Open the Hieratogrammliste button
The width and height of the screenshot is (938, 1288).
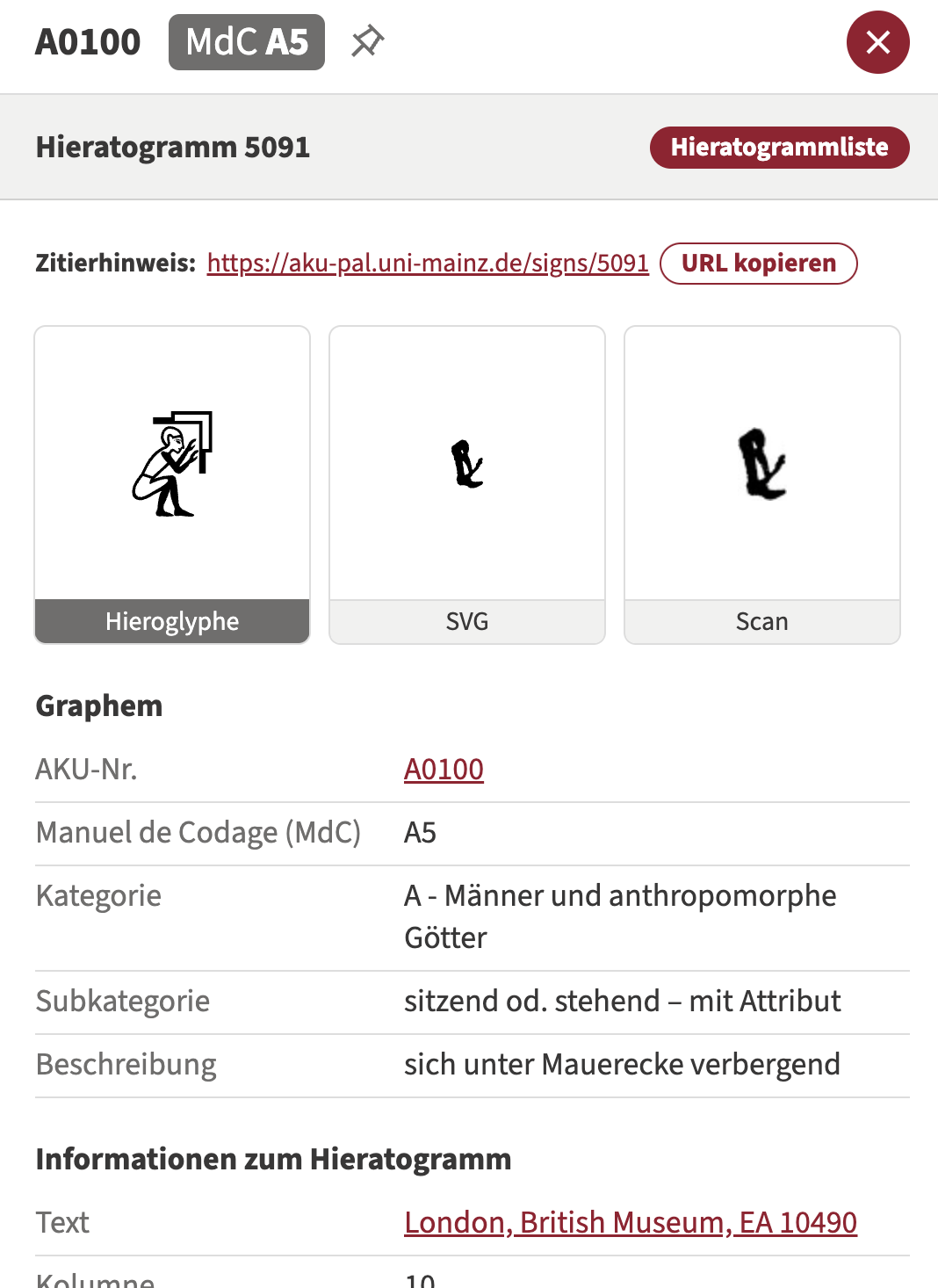pos(779,147)
